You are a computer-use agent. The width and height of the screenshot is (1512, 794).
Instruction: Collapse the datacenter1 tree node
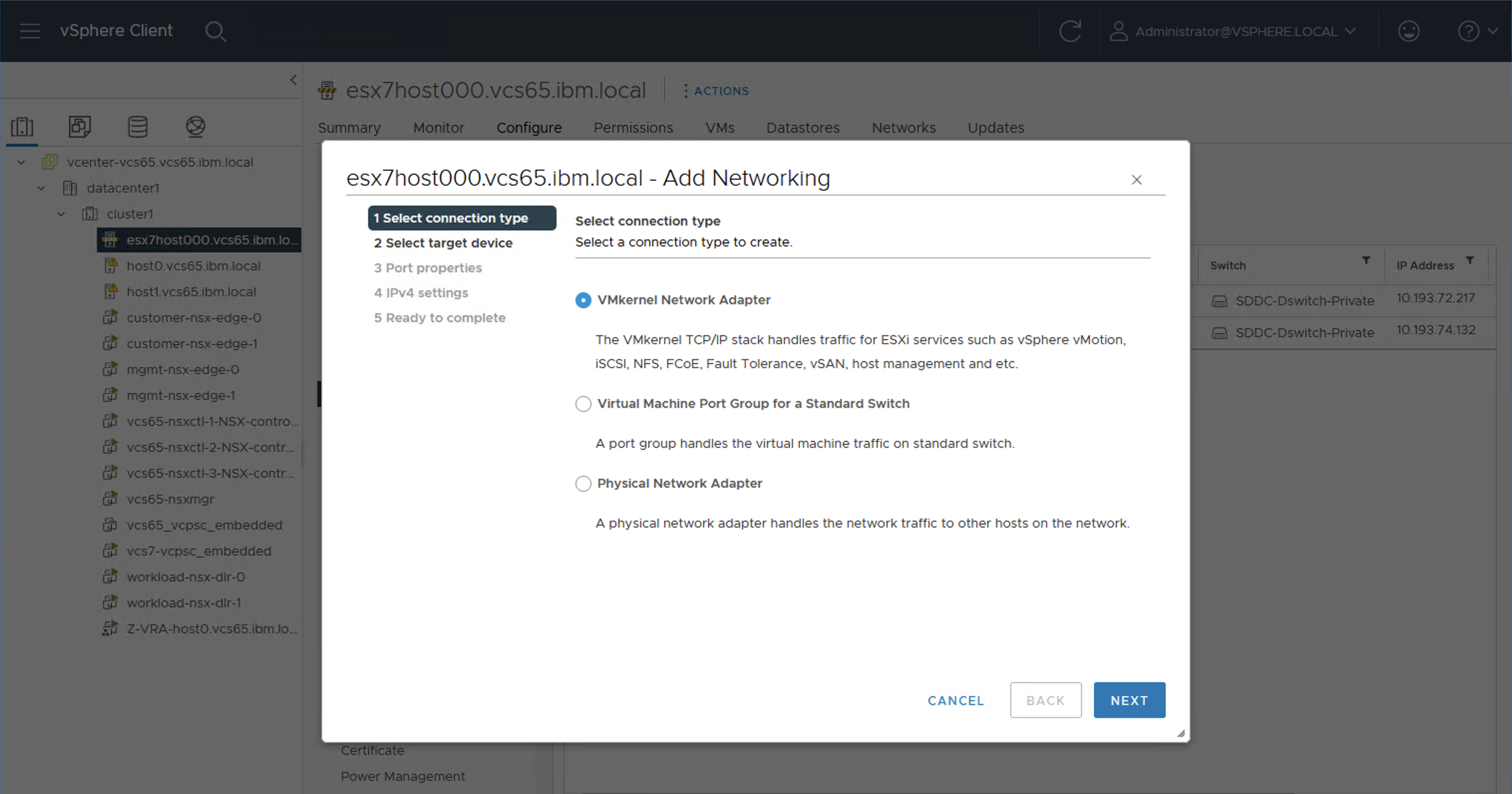(41, 189)
